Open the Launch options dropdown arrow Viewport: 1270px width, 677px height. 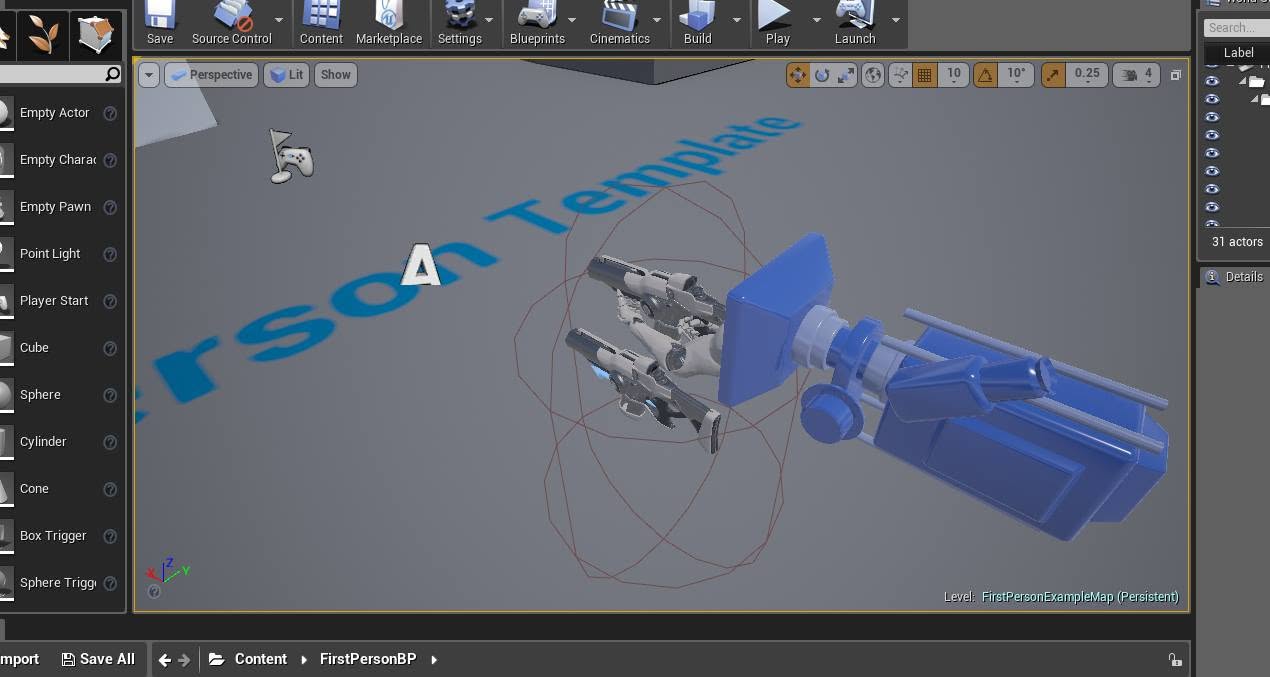coord(895,20)
